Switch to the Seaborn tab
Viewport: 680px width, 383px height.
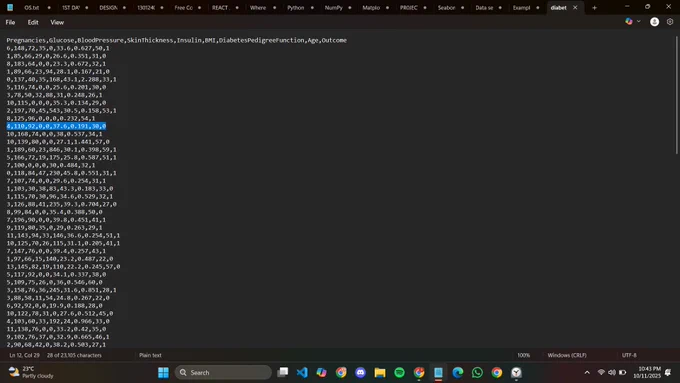(446, 8)
